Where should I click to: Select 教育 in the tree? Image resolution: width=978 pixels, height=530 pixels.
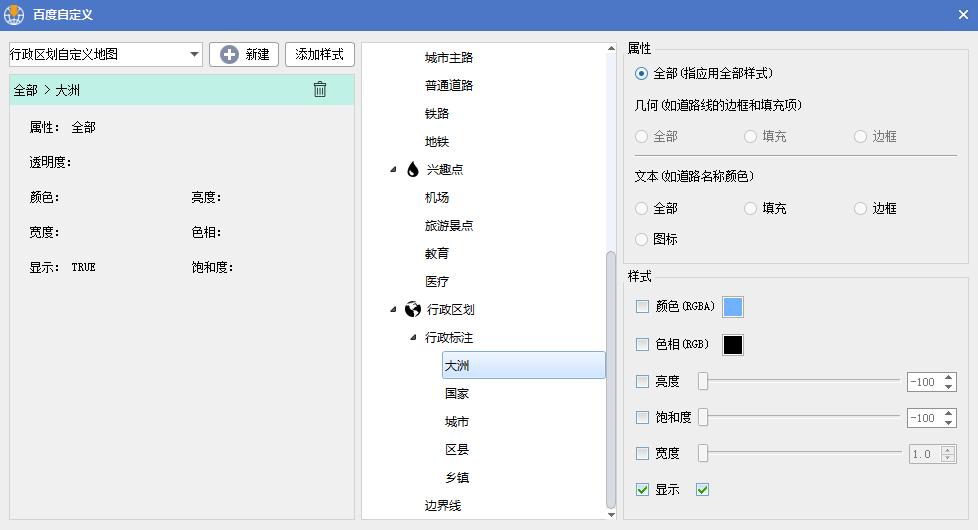click(437, 254)
